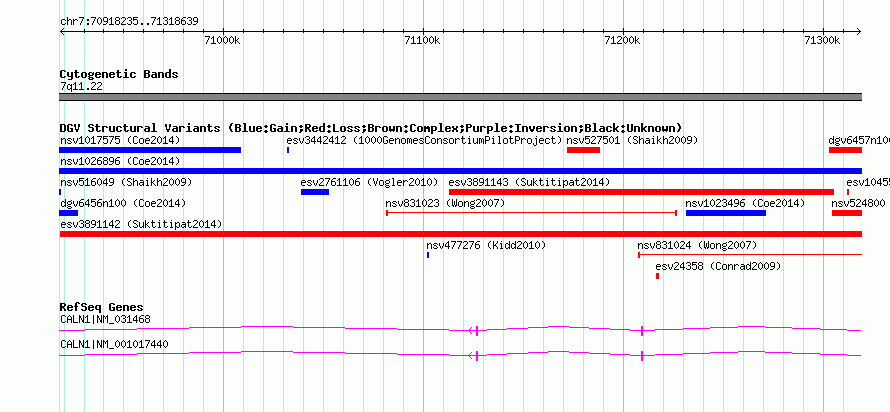Click the right arrowhead of the ruler
890x412 pixels.
click(x=859, y=32)
